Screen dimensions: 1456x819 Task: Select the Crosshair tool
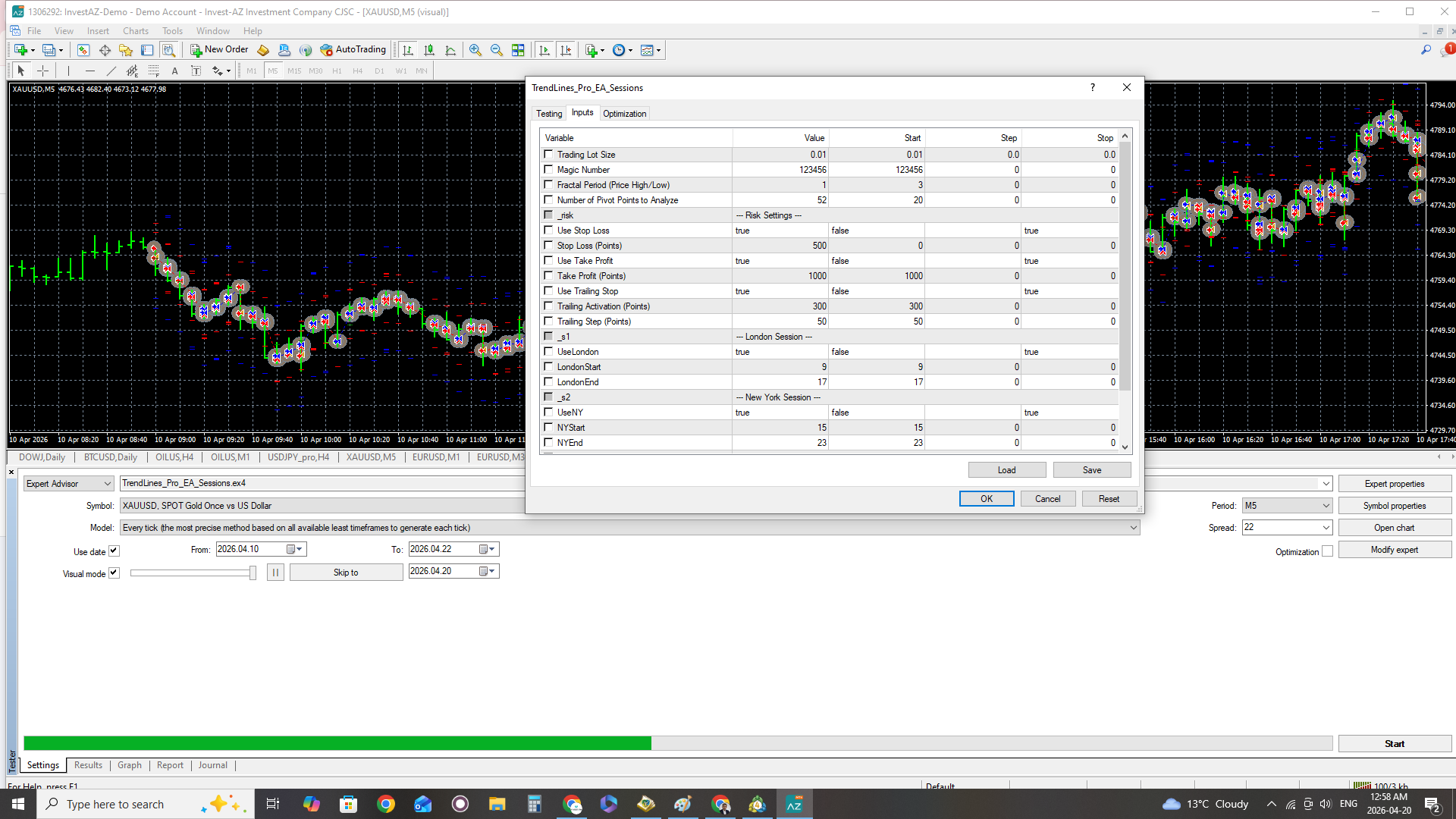tap(43, 71)
